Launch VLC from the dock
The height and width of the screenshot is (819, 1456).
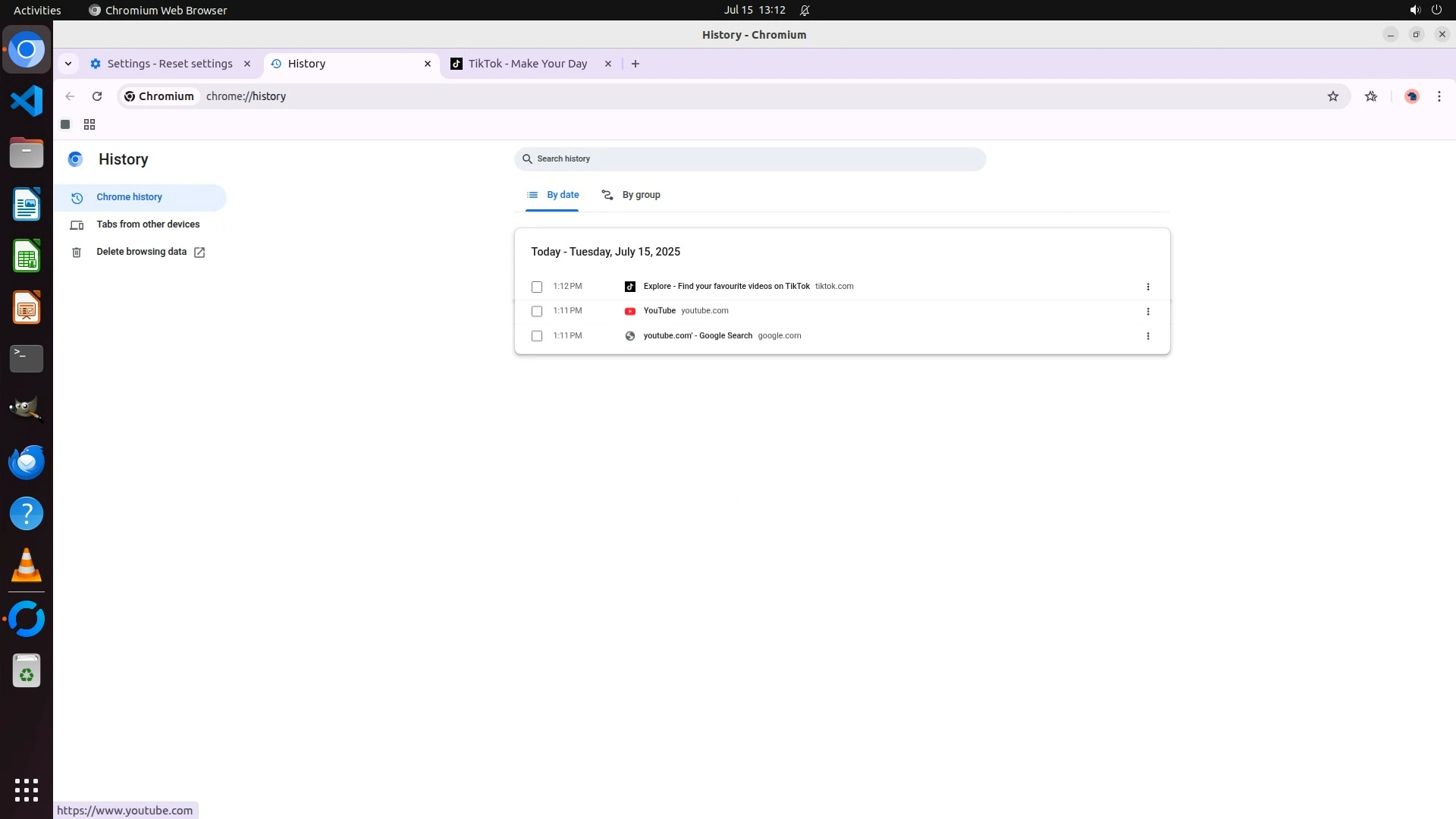tap(27, 566)
